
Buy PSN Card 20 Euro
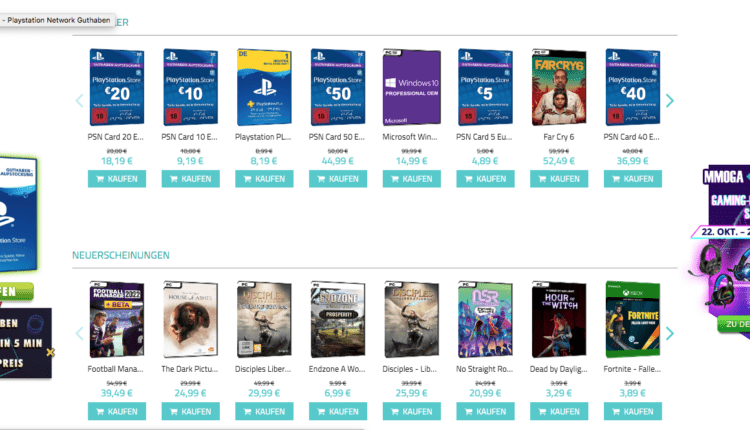117,179
